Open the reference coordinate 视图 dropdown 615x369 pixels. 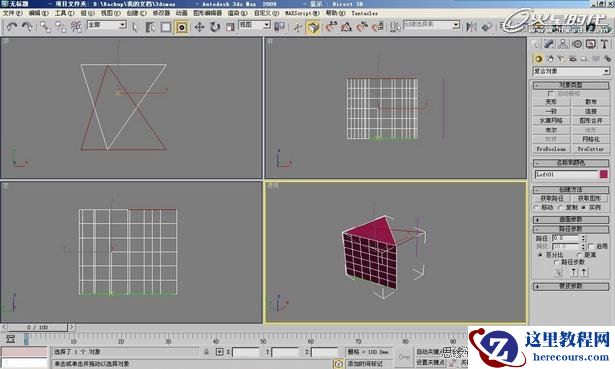[255, 25]
